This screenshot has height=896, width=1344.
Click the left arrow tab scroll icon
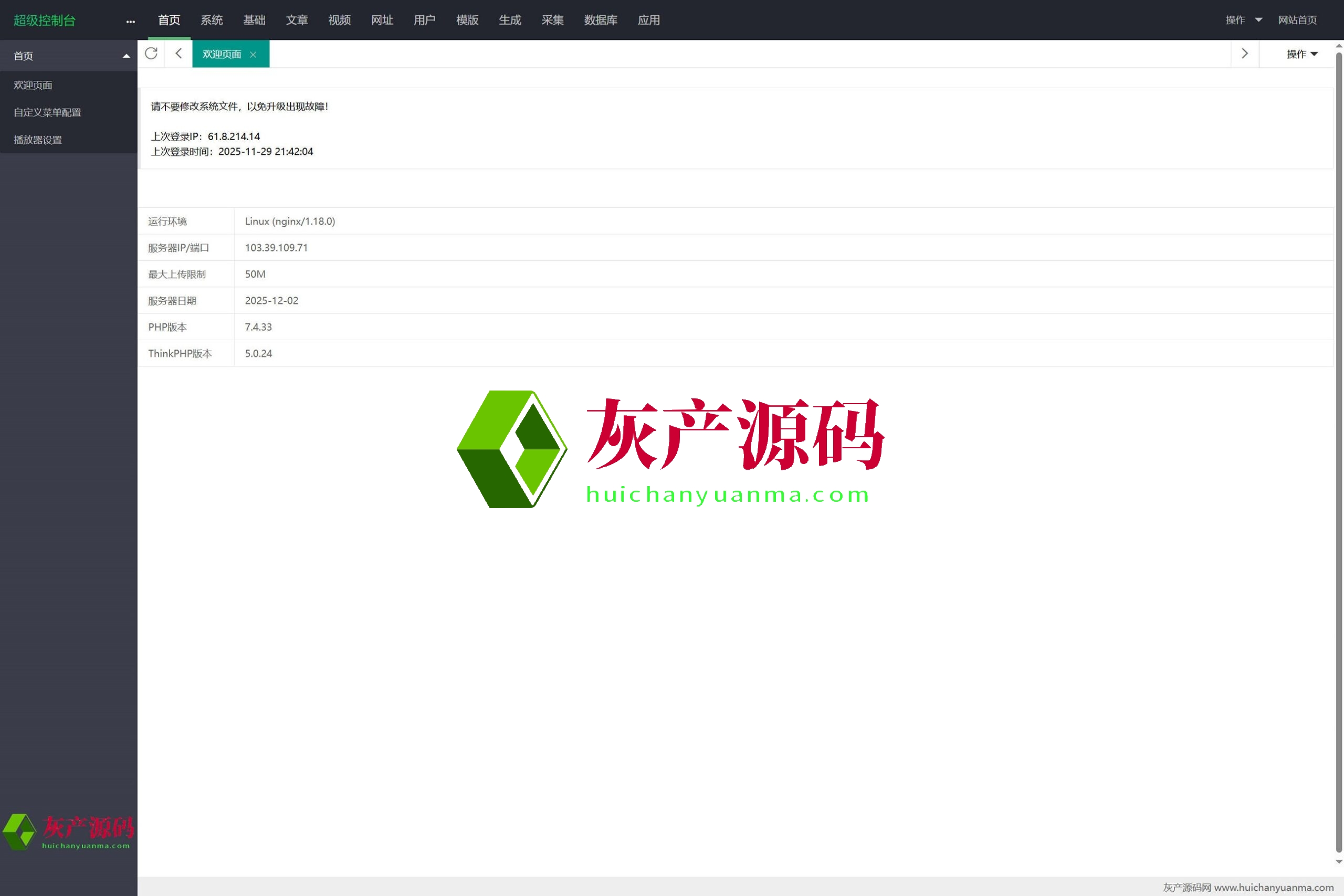pyautogui.click(x=178, y=54)
